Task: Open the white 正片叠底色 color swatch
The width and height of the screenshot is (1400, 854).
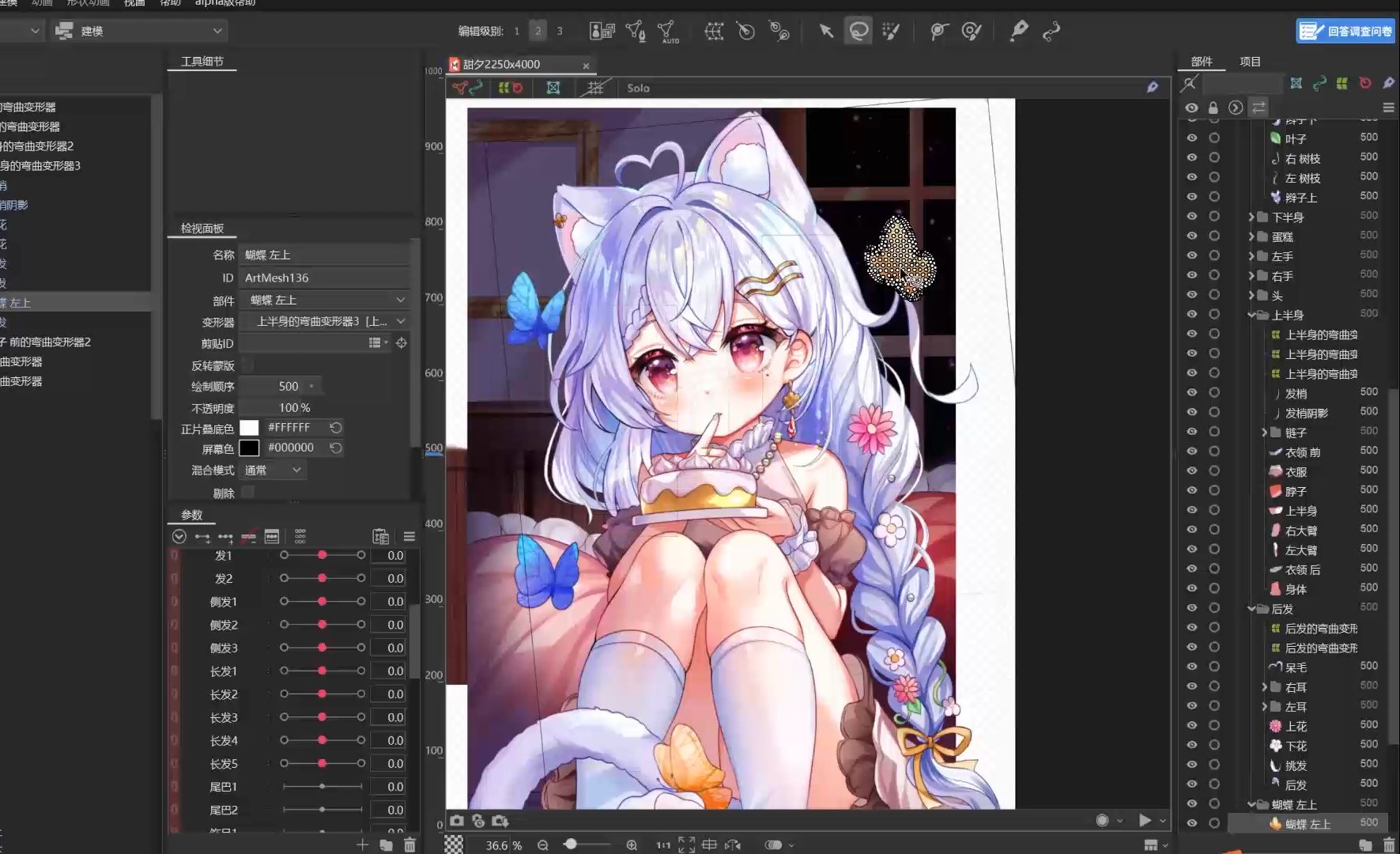Action: click(x=249, y=427)
